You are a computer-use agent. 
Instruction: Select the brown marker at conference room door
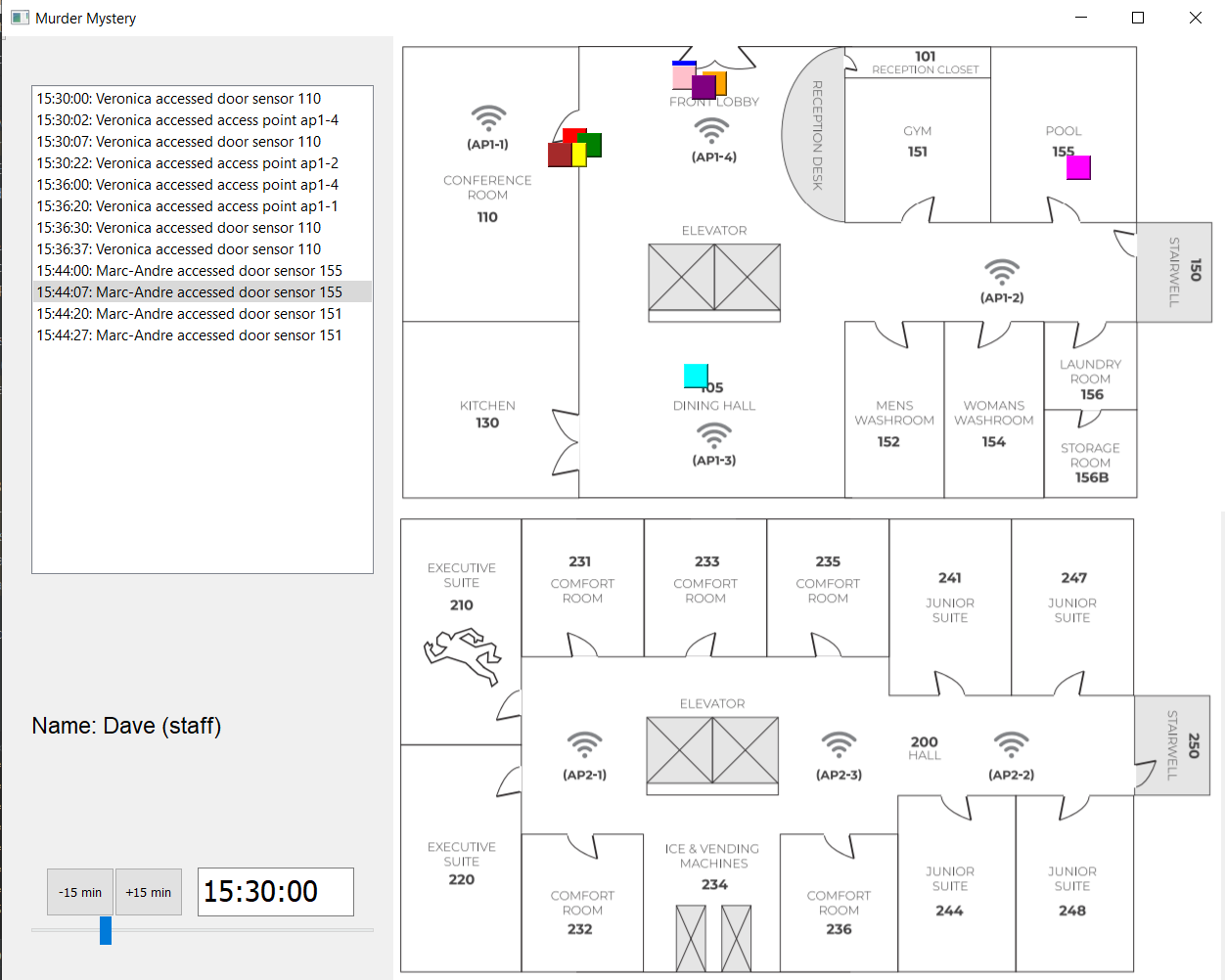(x=559, y=155)
